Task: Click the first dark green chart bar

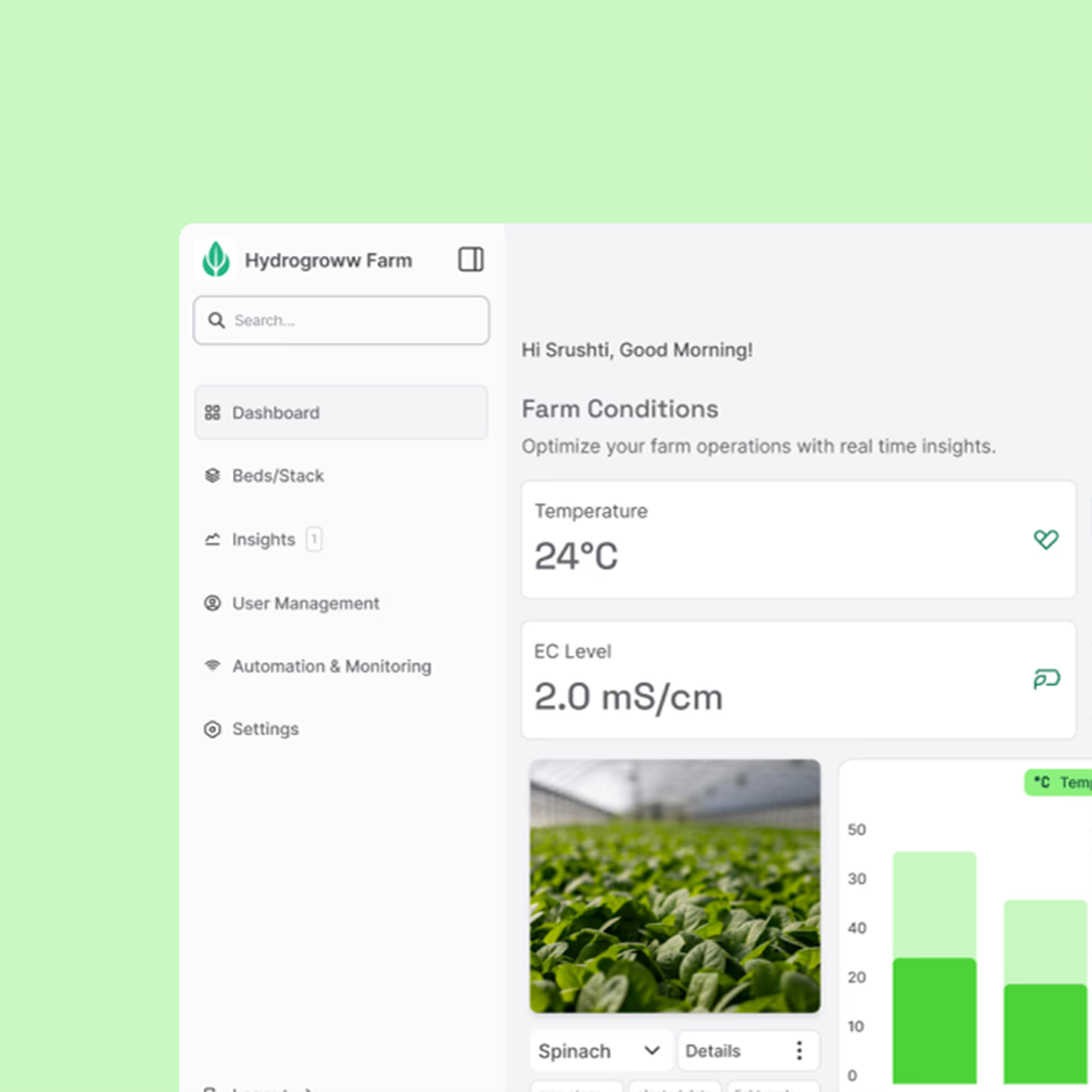Action: 934,1019
